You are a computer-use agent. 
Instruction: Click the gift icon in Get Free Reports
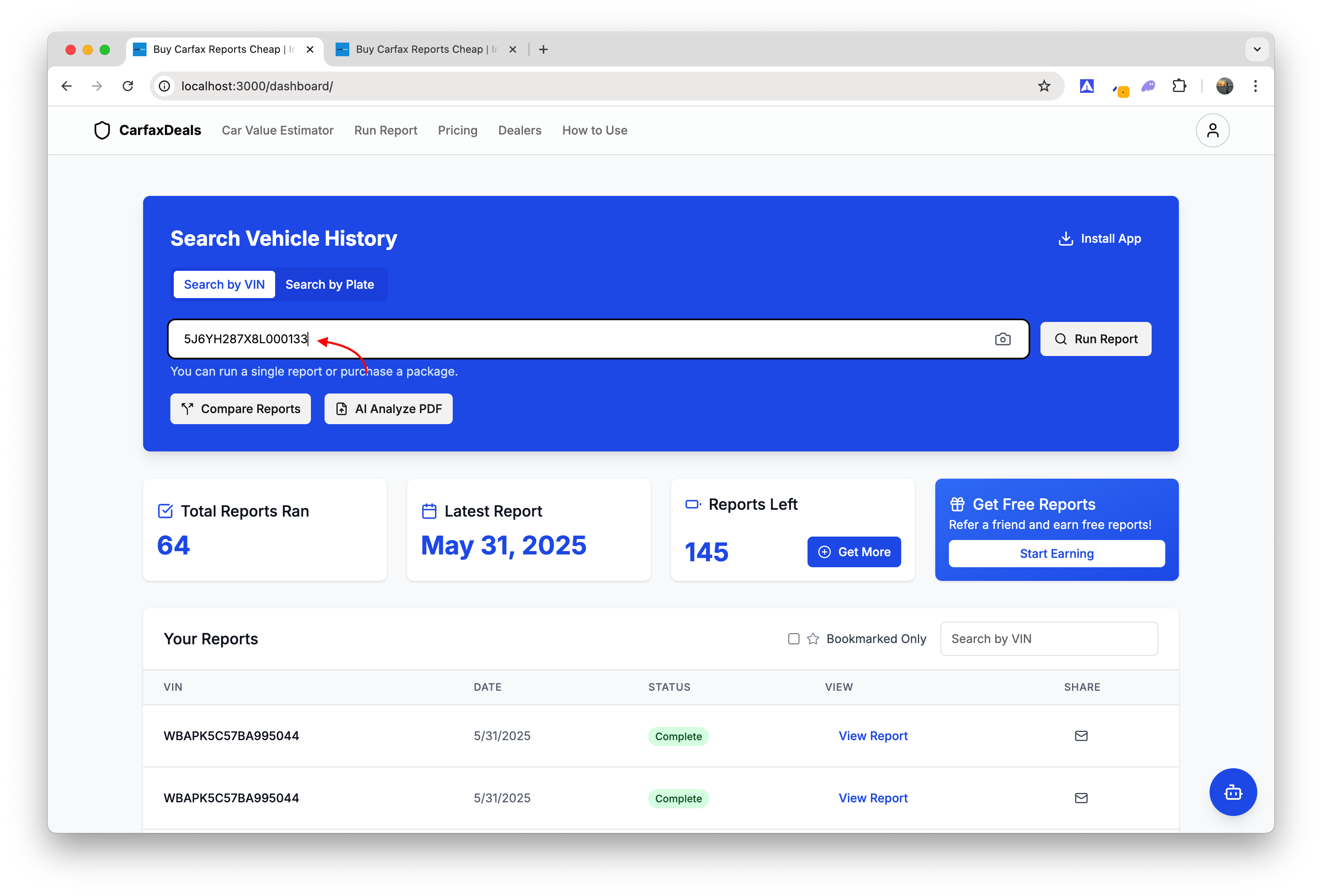(x=957, y=504)
